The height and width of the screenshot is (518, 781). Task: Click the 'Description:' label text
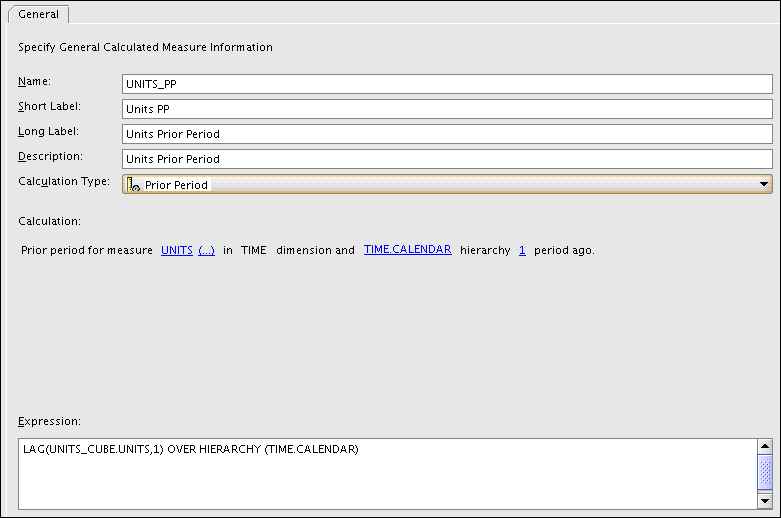pyautogui.click(x=50, y=156)
